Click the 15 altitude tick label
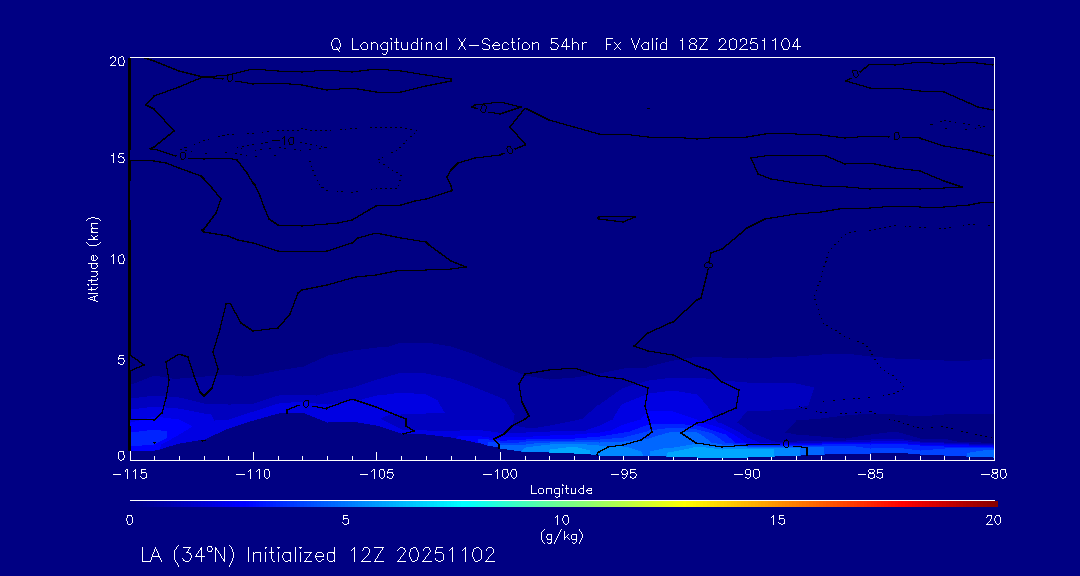Viewport: 1080px width, 576px height. click(x=118, y=158)
